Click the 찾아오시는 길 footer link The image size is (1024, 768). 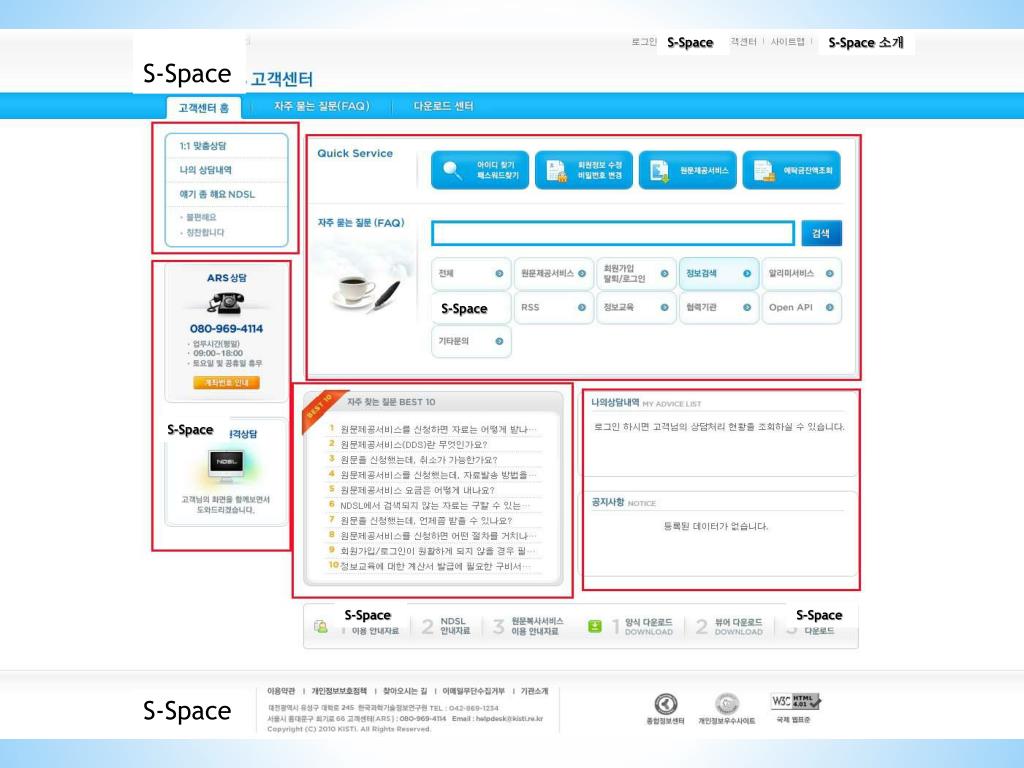[x=405, y=691]
